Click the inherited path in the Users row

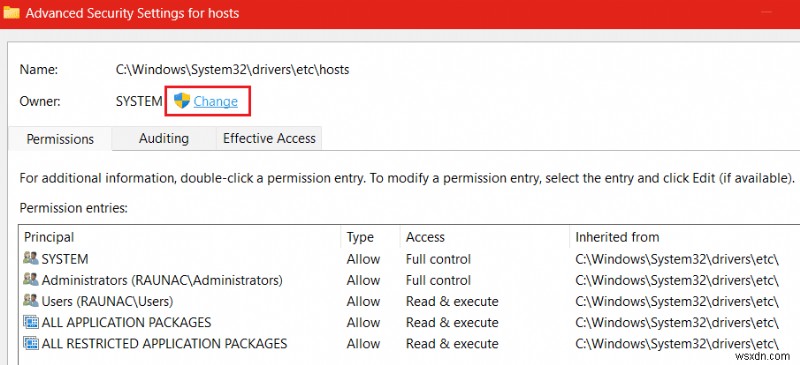[x=677, y=301]
